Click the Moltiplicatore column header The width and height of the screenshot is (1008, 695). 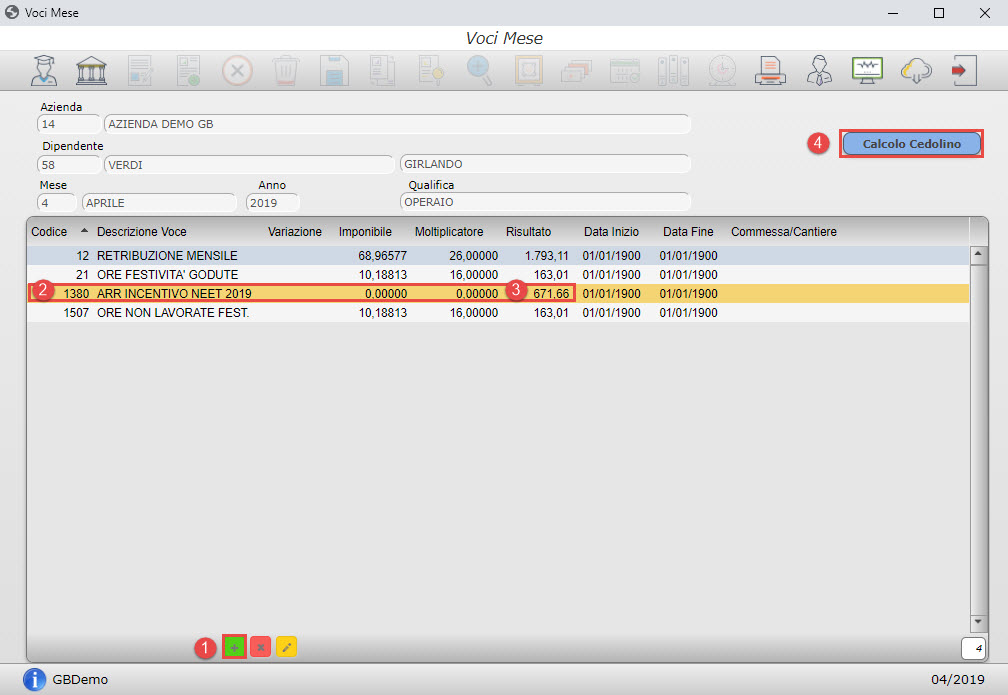449,231
